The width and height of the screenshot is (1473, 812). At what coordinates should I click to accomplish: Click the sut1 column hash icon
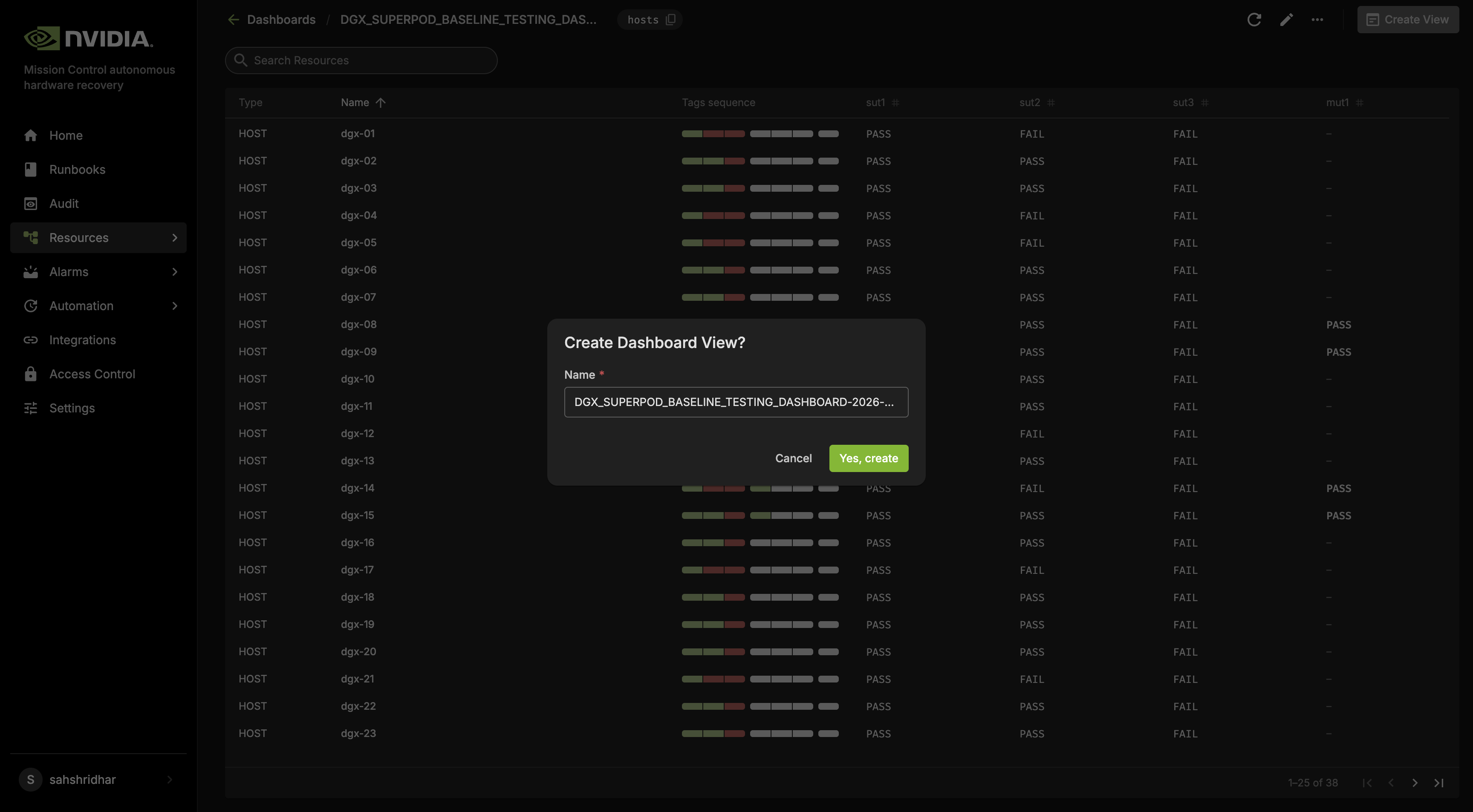point(896,103)
